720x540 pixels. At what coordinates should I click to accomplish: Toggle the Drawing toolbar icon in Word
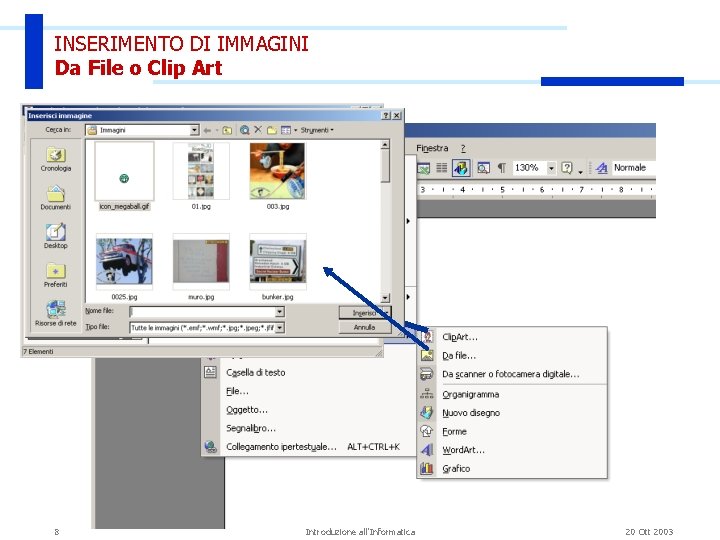(461, 168)
